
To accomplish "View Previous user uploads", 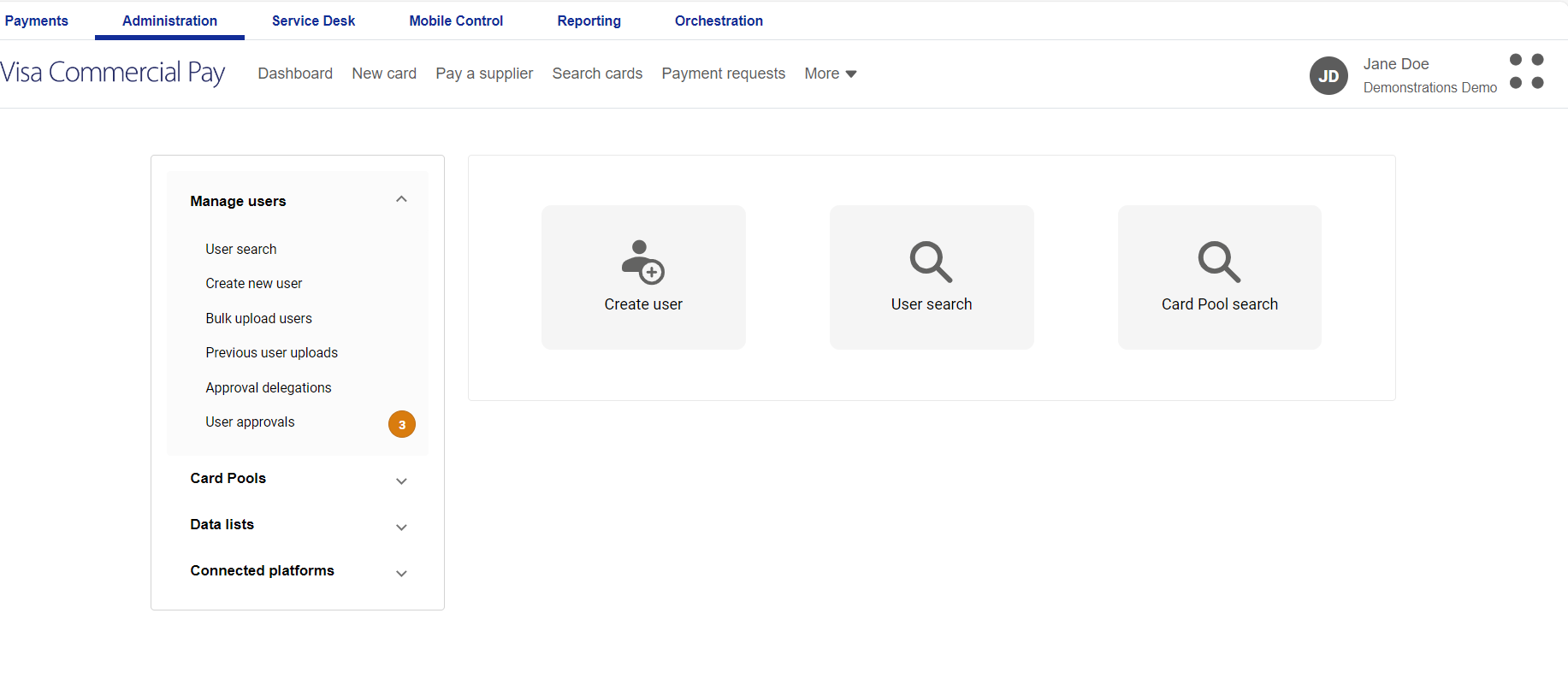I will coord(272,352).
